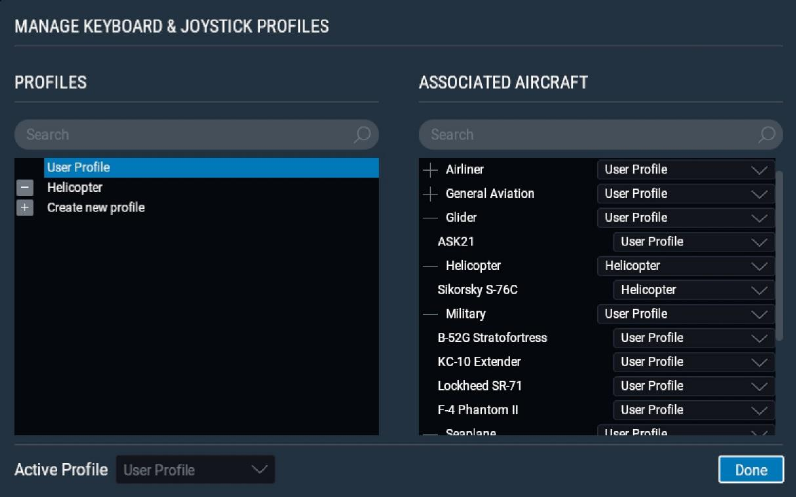The height and width of the screenshot is (497, 796).
Task: Collapse the Helicopter aircraft category
Action: (431, 266)
